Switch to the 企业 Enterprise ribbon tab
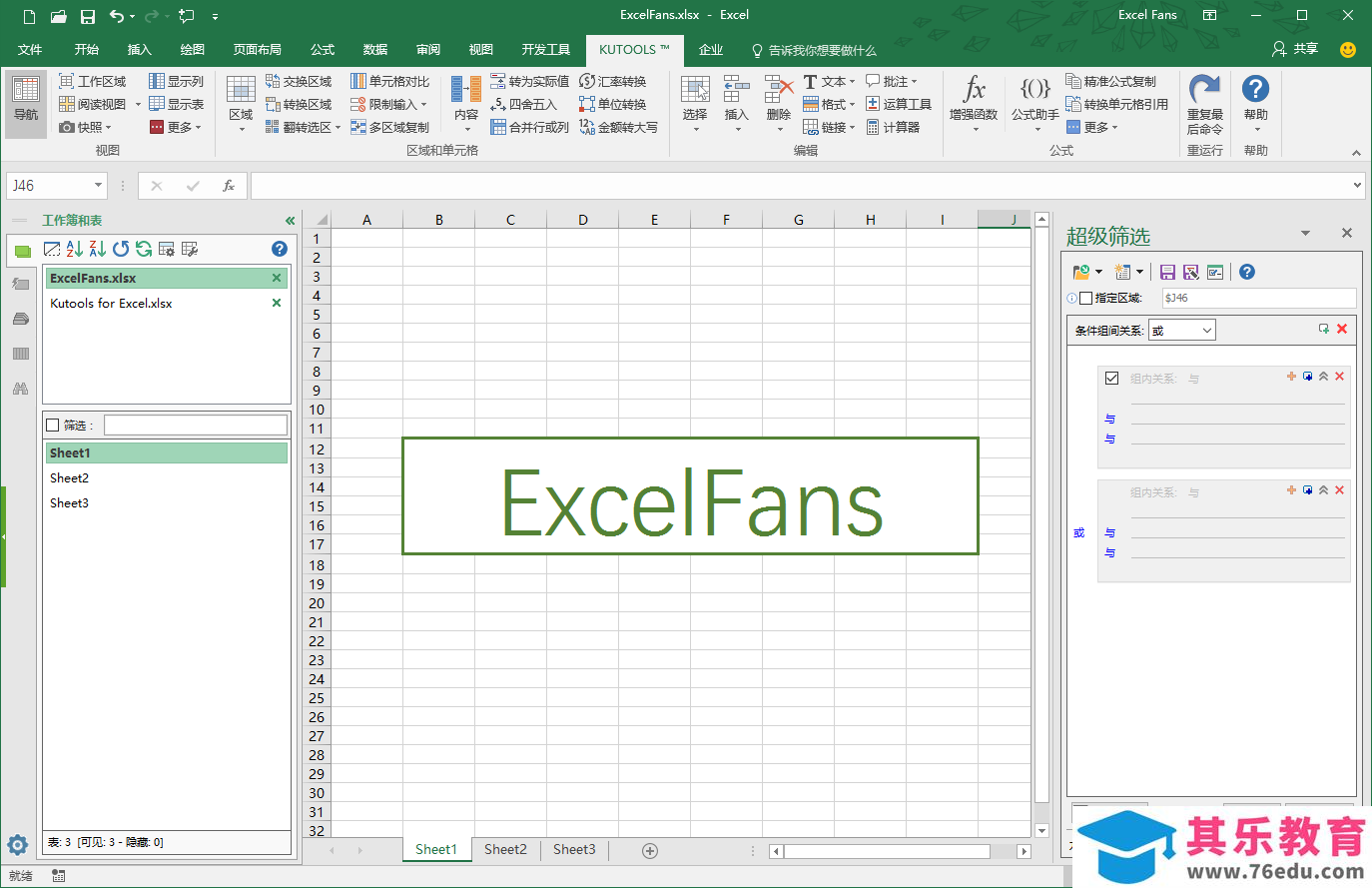Viewport: 1372px width, 888px height. coord(711,49)
